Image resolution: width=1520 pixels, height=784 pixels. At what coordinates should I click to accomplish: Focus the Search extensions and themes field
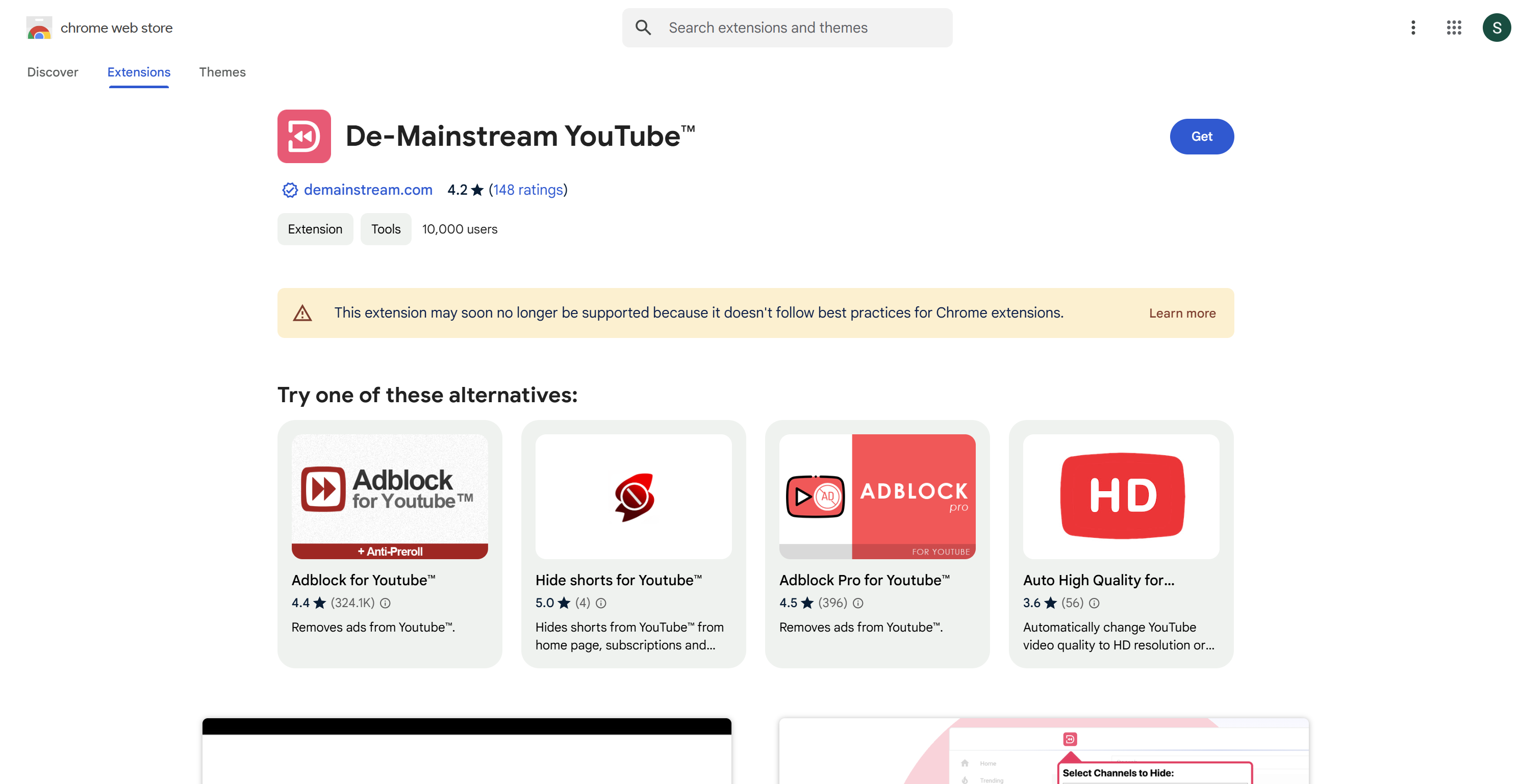[x=787, y=28]
